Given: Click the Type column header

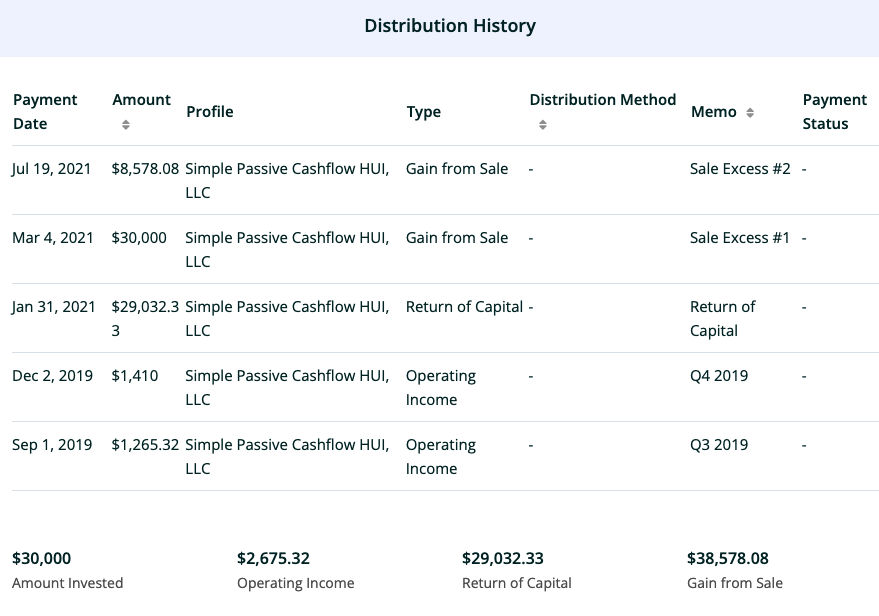Looking at the screenshot, I should coord(423,112).
